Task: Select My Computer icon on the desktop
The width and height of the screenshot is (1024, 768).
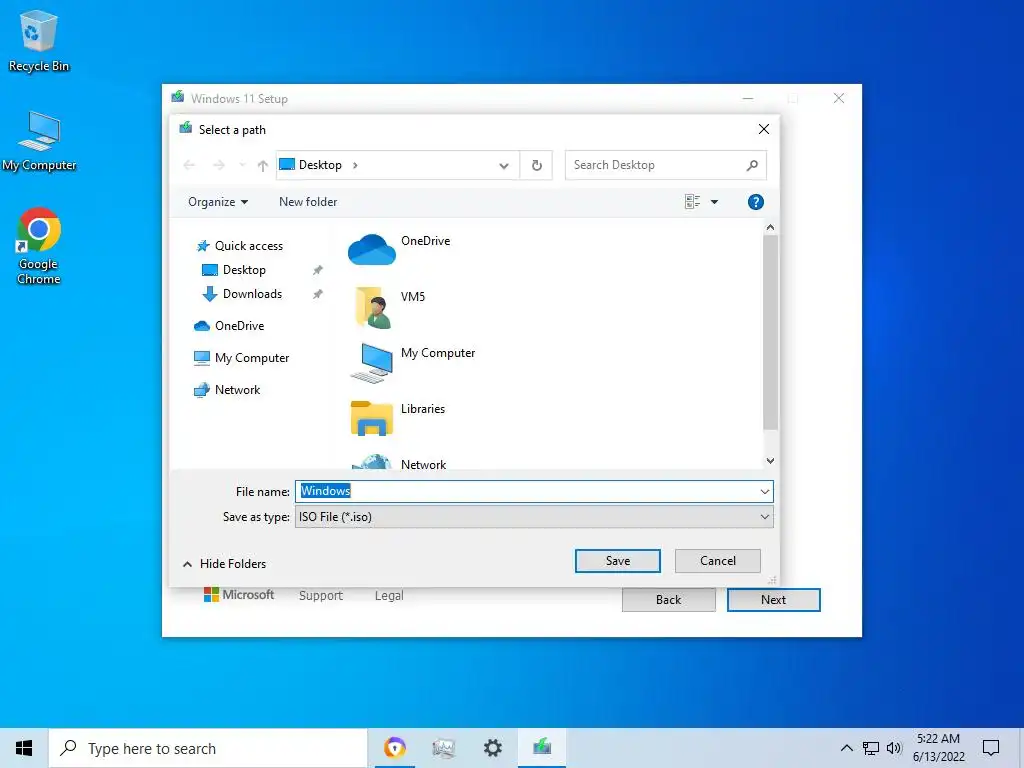Action: (x=39, y=140)
